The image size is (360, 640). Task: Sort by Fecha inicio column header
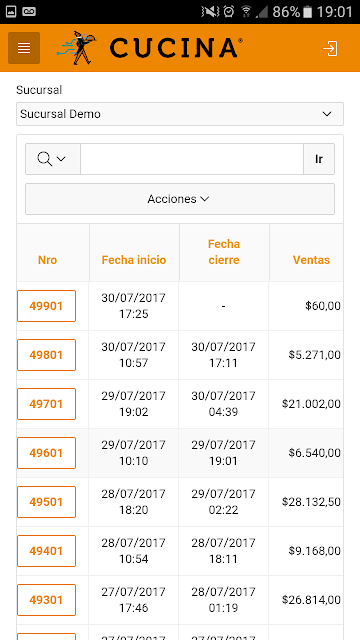pyautogui.click(x=134, y=260)
